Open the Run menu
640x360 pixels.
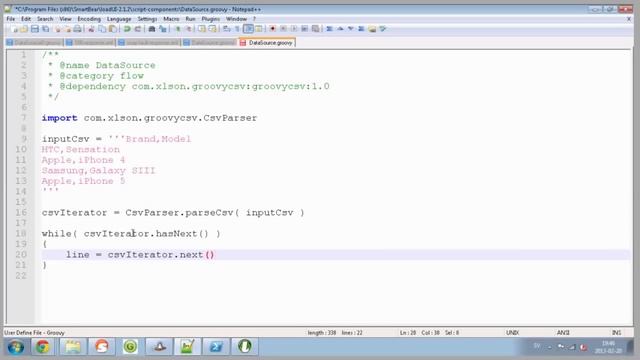click(x=190, y=19)
